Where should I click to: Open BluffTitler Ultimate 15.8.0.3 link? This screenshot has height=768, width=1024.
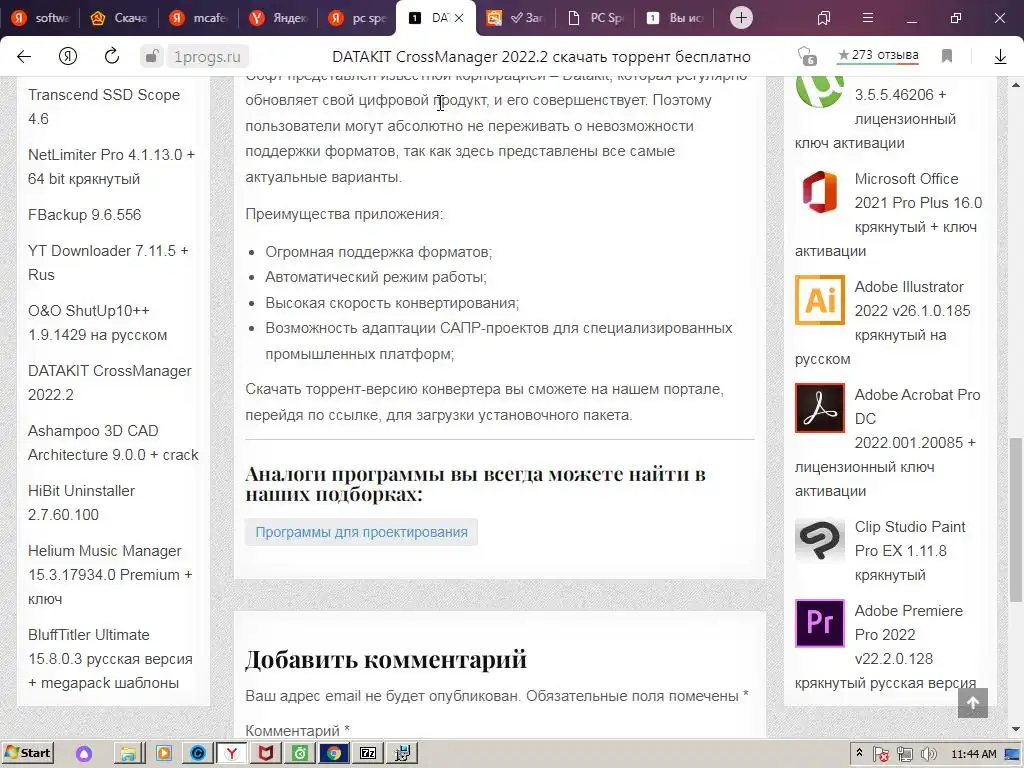110,658
